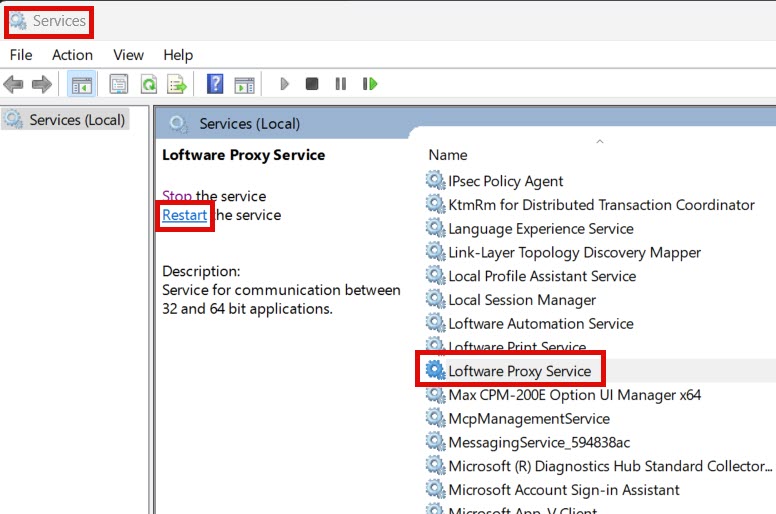Click the Restart Service toolbar icon

pyautogui.click(x=370, y=84)
